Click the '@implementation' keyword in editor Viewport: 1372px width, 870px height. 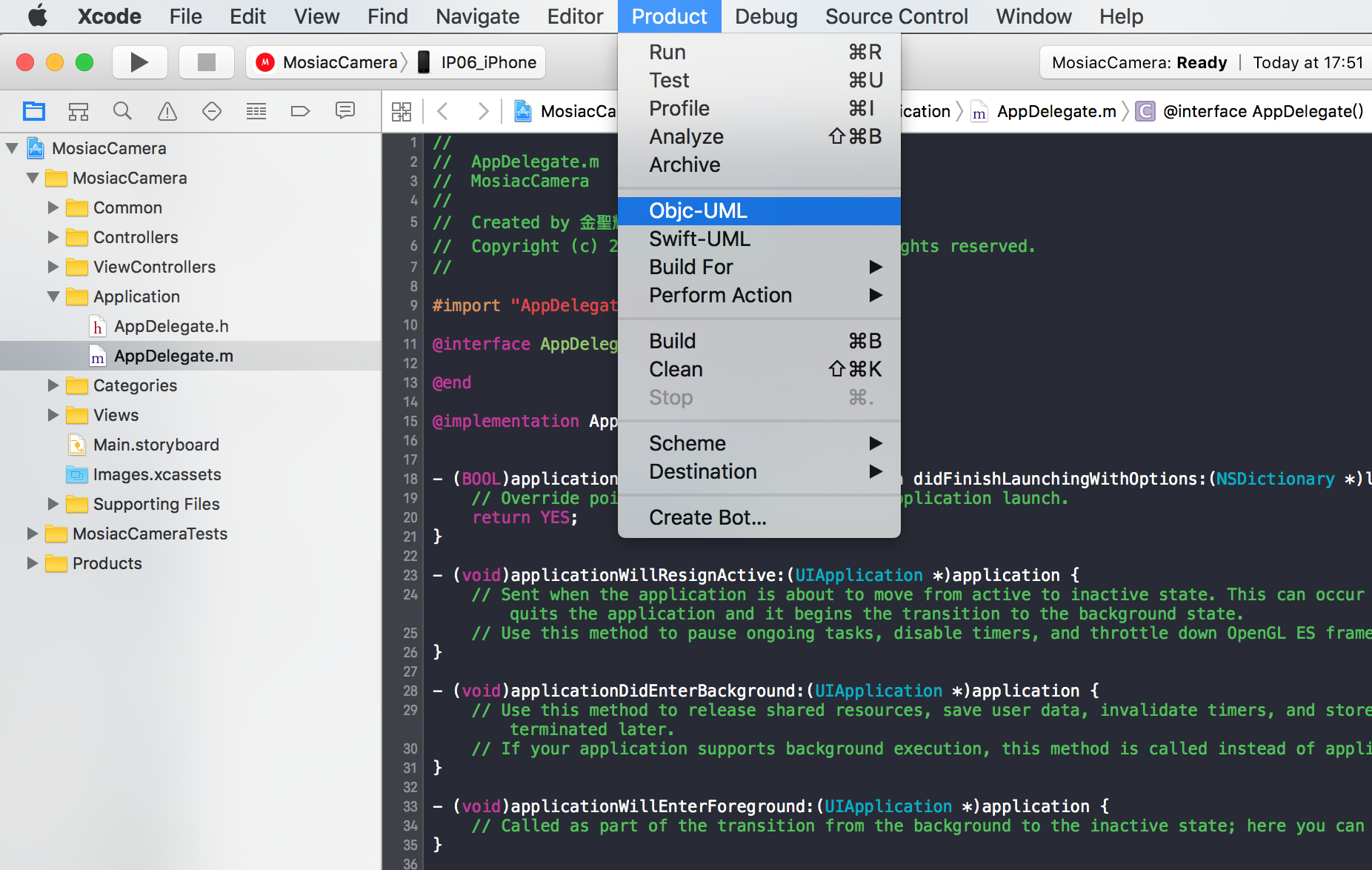506,421
